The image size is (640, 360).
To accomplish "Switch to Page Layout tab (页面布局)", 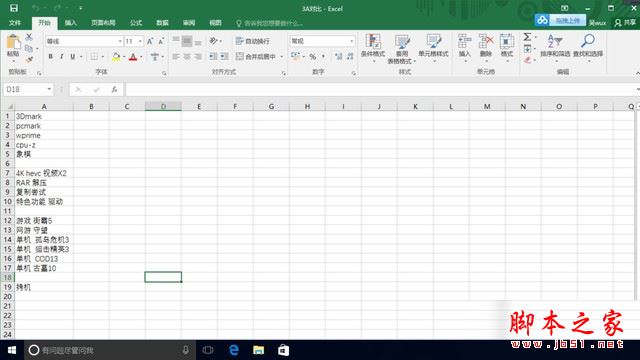I will [x=103, y=23].
